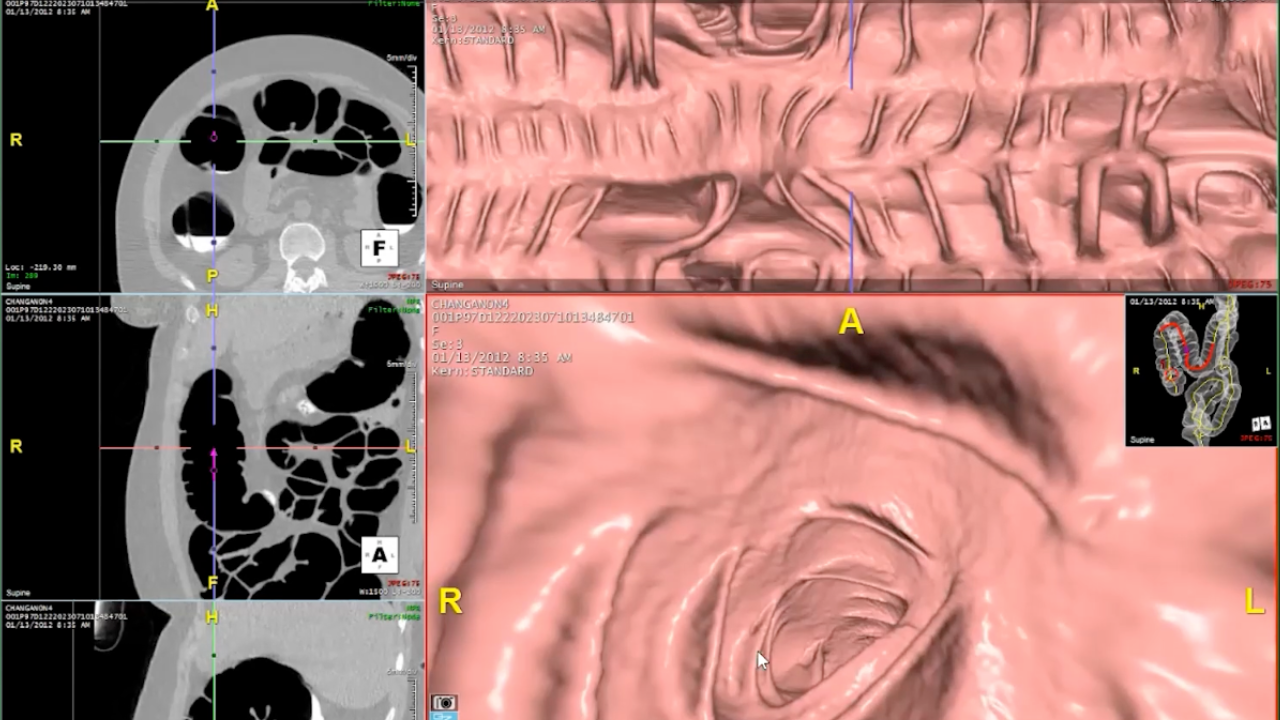The image size is (1280, 720).
Task: Click the JPEG:75 indicator on the colon map inset
Action: coord(1258,437)
